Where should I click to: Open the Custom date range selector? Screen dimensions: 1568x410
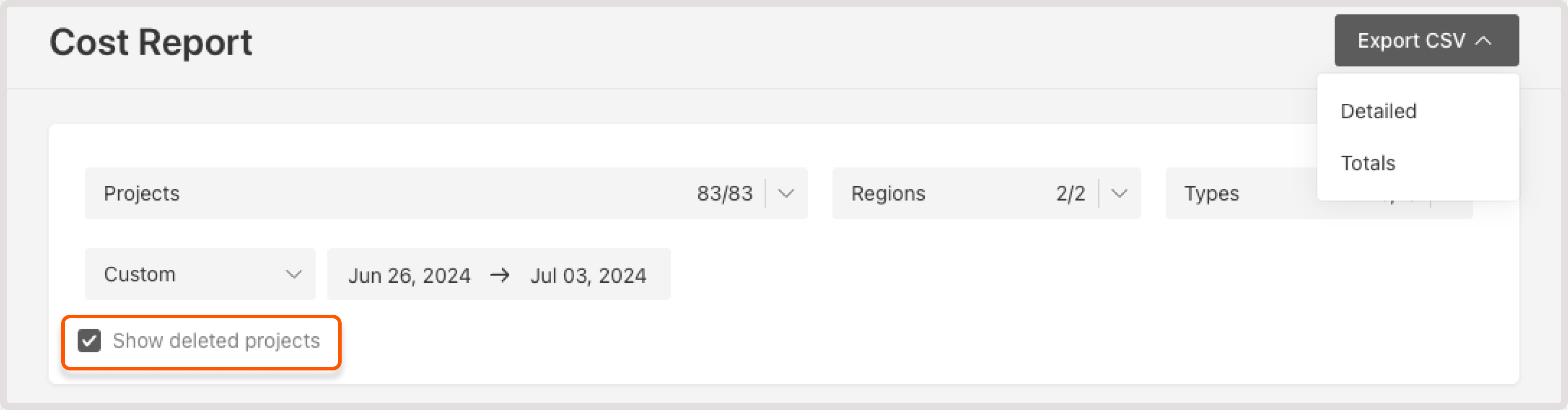point(200,274)
